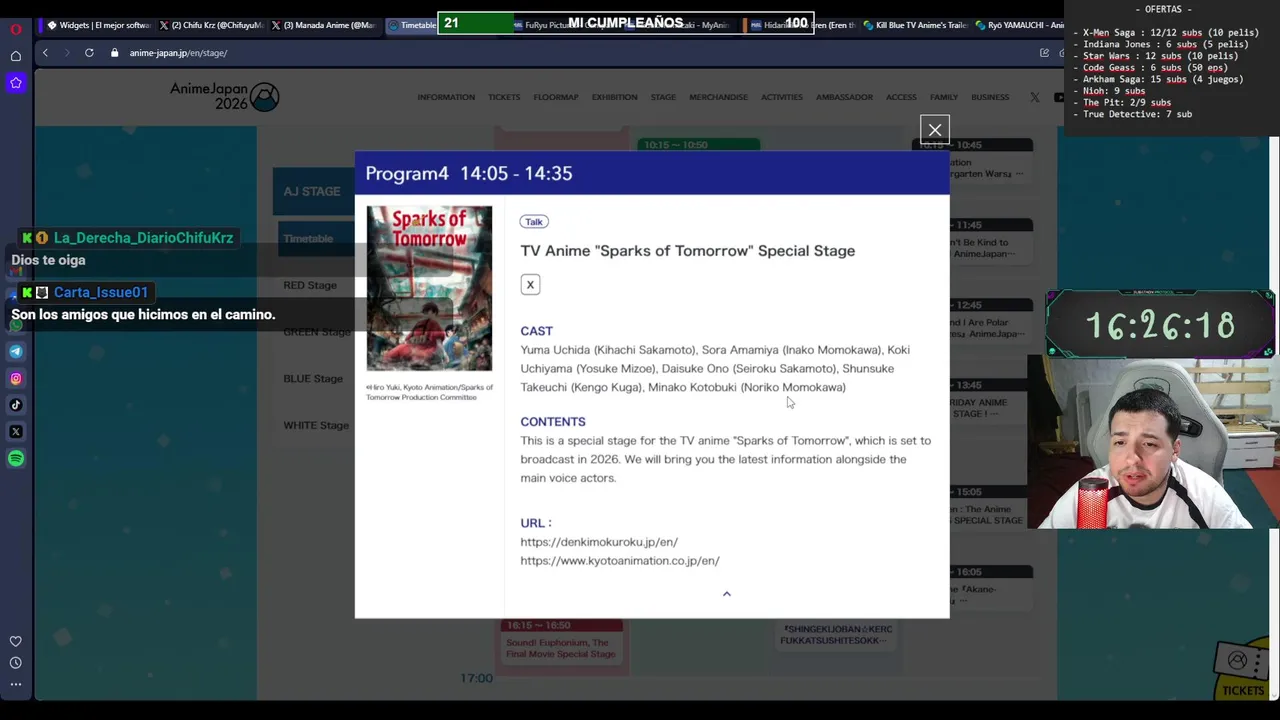
Task: Open TikTok in the Opera sidebar
Action: click(16, 405)
